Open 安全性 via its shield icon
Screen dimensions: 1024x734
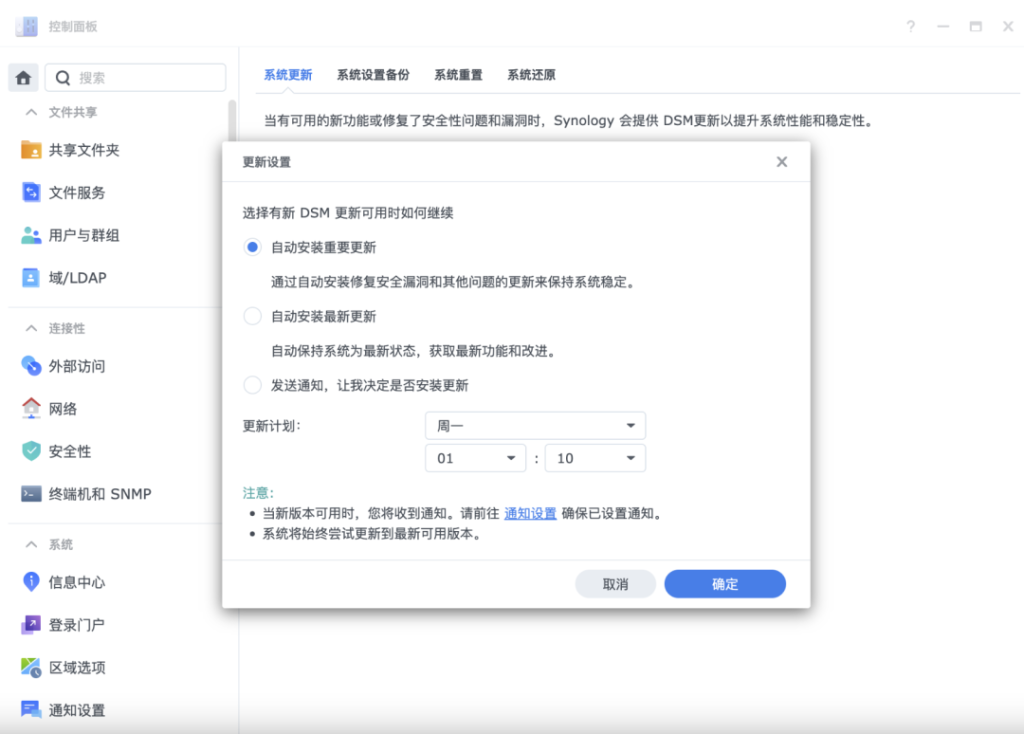point(32,451)
